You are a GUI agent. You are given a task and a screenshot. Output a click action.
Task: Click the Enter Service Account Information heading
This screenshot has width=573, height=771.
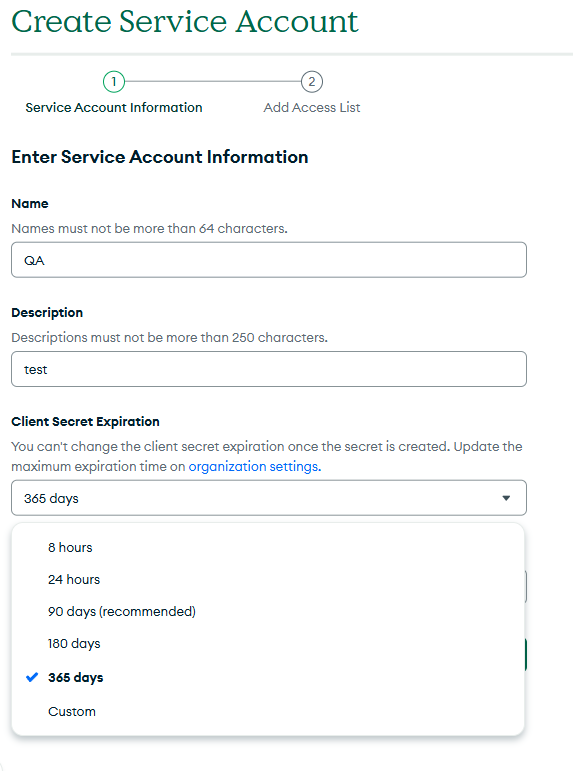pyautogui.click(x=160, y=157)
